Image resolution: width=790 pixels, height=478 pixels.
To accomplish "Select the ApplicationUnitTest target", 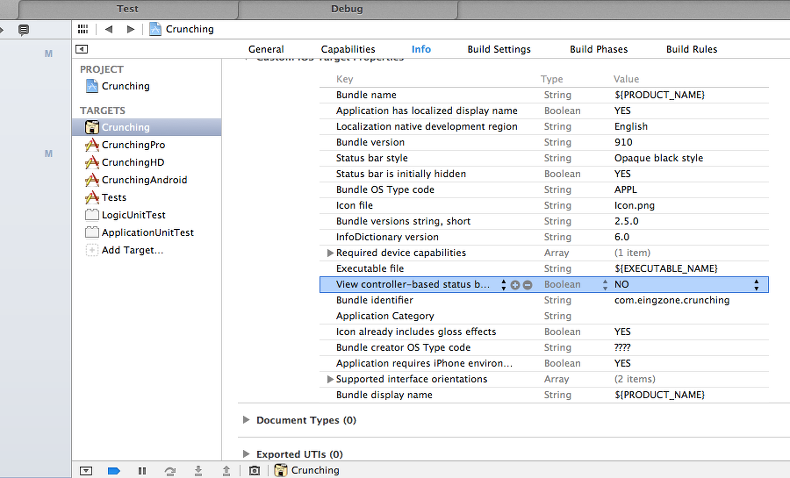I will 148,233.
